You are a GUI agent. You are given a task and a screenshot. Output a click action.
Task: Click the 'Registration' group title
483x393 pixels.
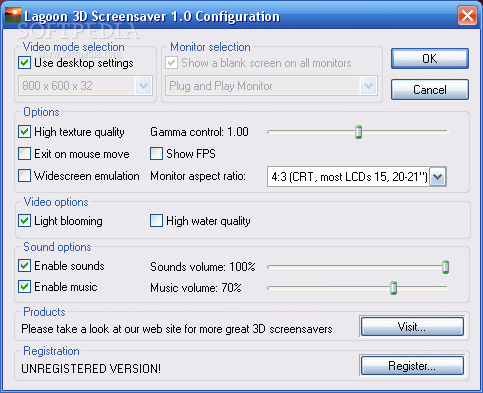(x=51, y=351)
